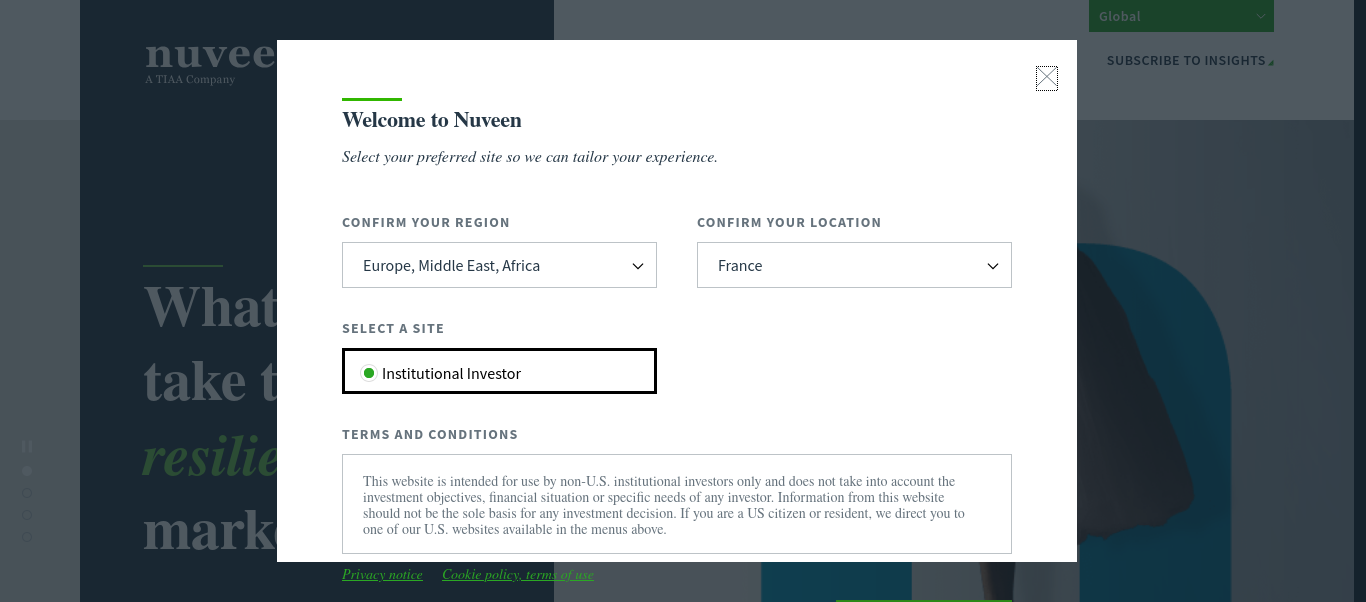1366x602 pixels.
Task: Click the Nuveen logo in the header
Action: pyautogui.click(x=210, y=60)
